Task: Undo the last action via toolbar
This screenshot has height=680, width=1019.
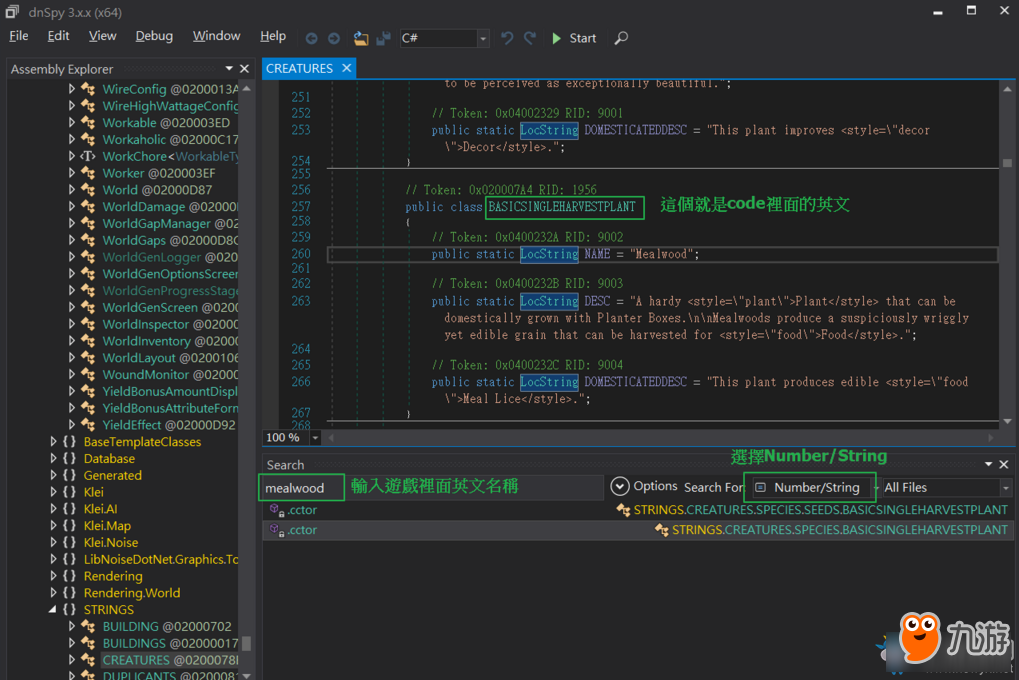Action: click(507, 38)
